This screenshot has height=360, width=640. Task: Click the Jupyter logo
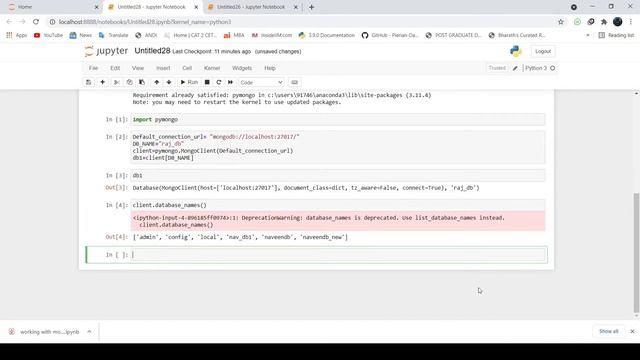(106, 51)
